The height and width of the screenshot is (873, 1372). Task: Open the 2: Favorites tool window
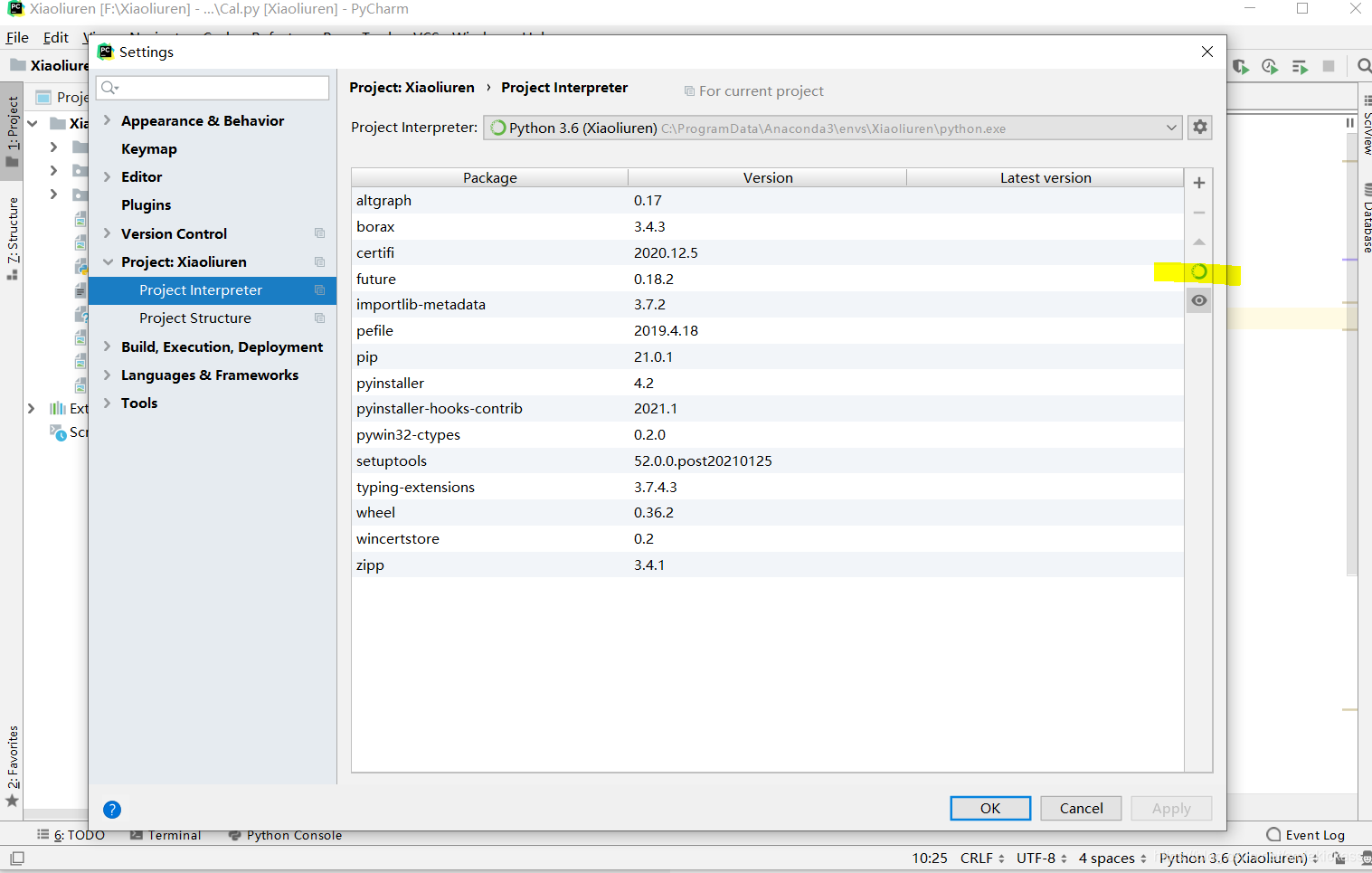pos(13,765)
